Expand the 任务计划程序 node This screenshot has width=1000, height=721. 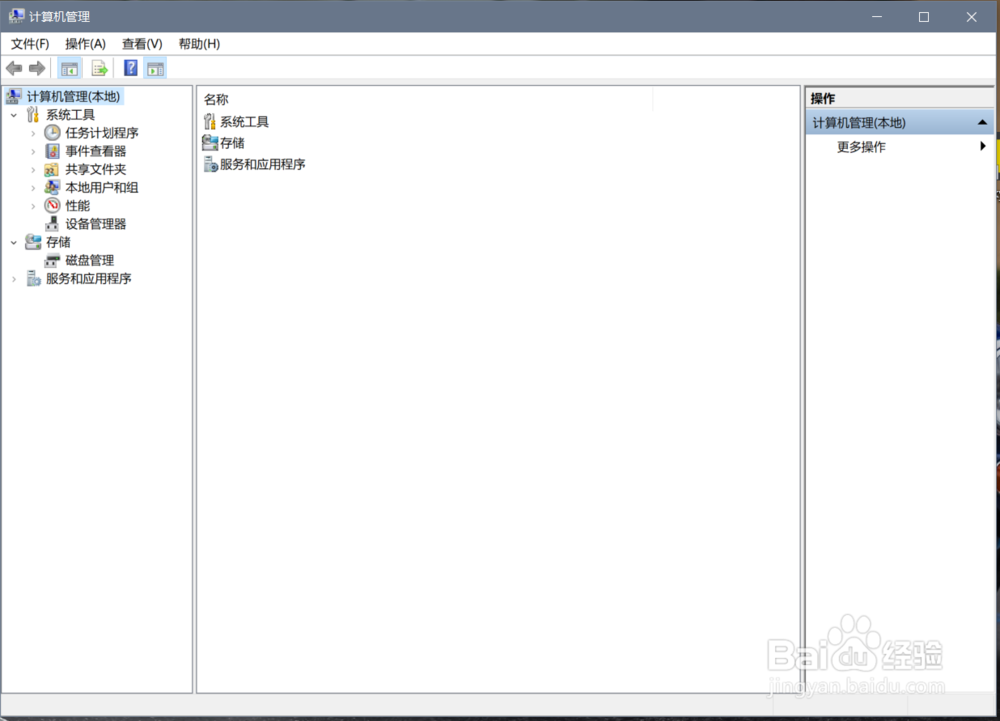[x=33, y=133]
